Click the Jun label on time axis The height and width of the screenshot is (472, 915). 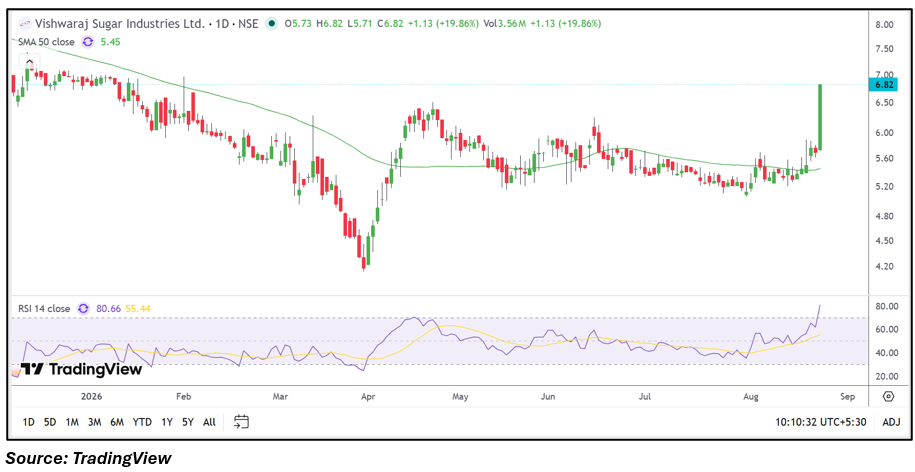548,397
